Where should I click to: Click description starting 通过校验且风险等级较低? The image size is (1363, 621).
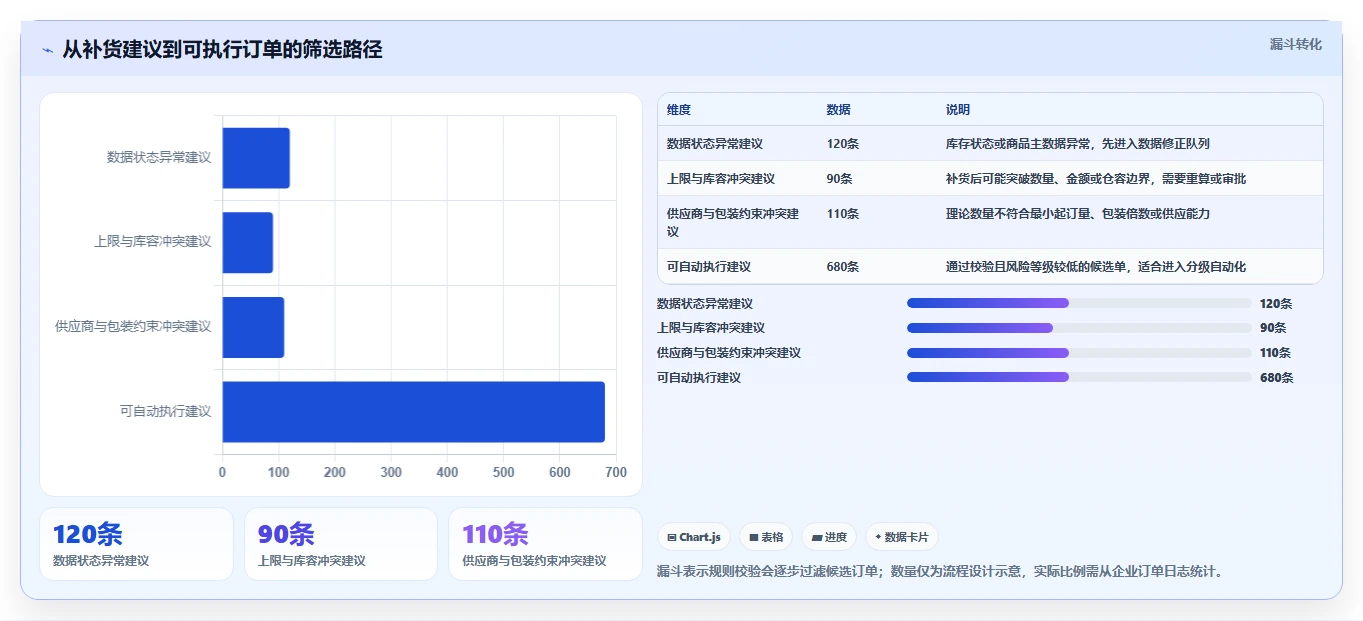pyautogui.click(x=1096, y=267)
